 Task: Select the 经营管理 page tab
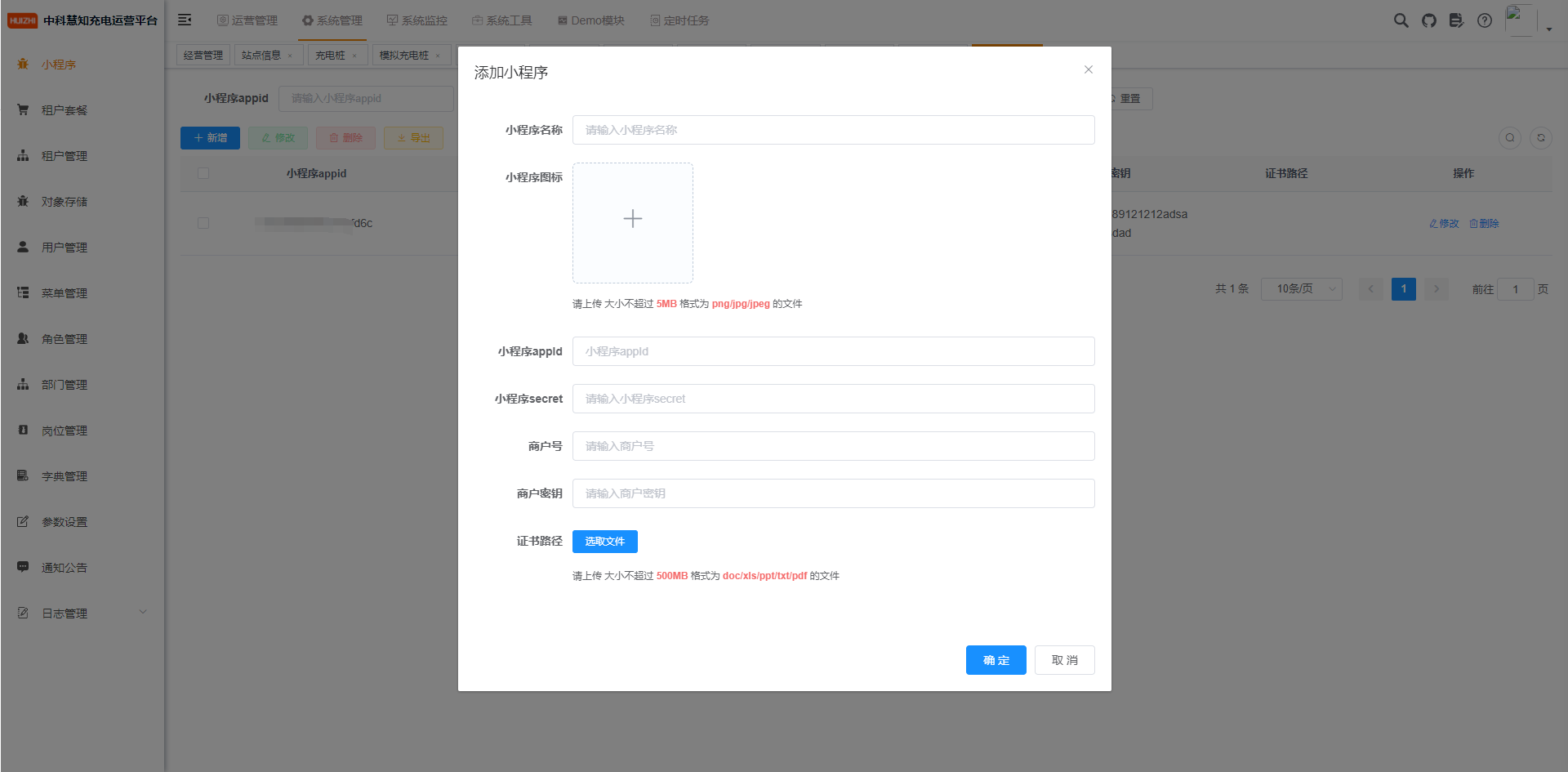click(x=203, y=56)
